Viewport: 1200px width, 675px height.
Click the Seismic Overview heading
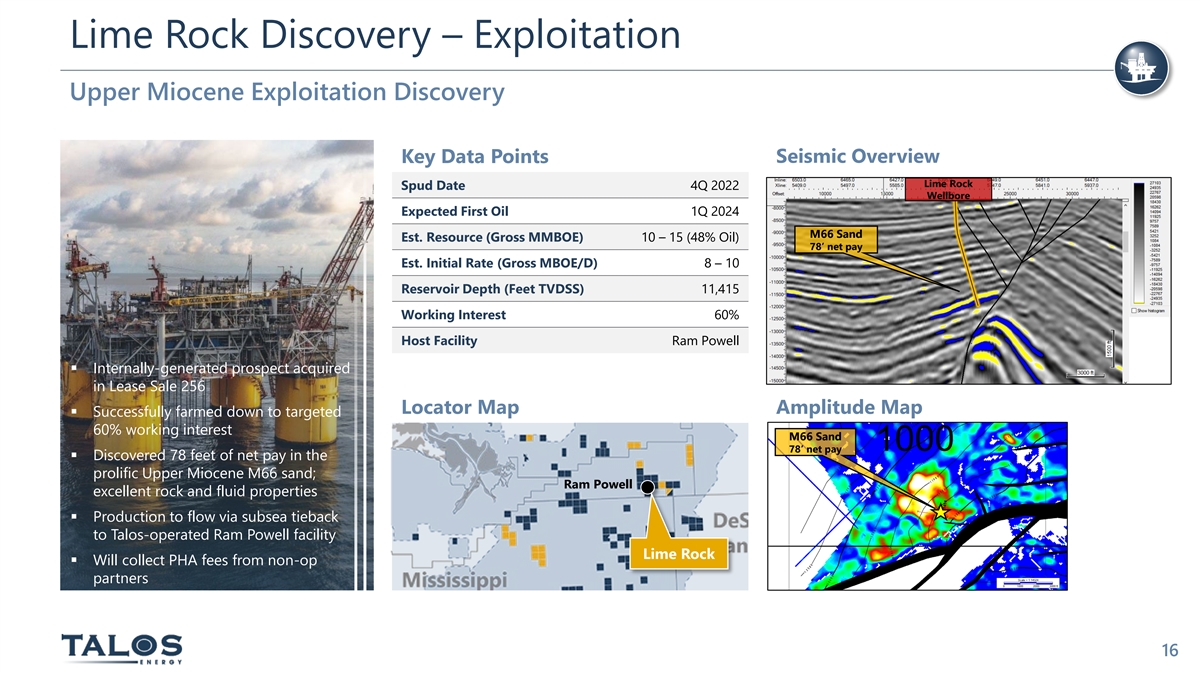857,156
